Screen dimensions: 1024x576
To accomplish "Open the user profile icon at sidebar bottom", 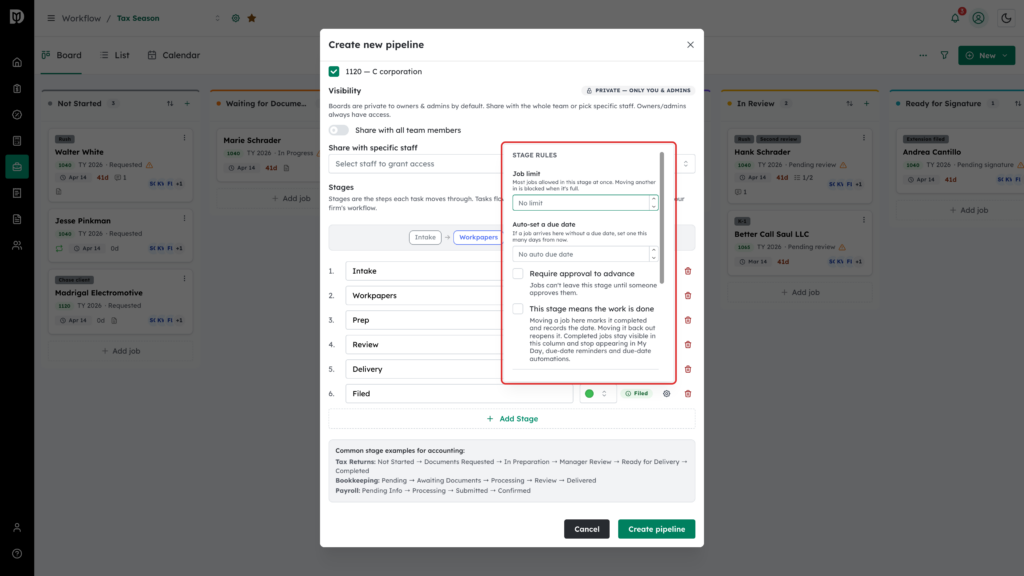I will [x=17, y=527].
